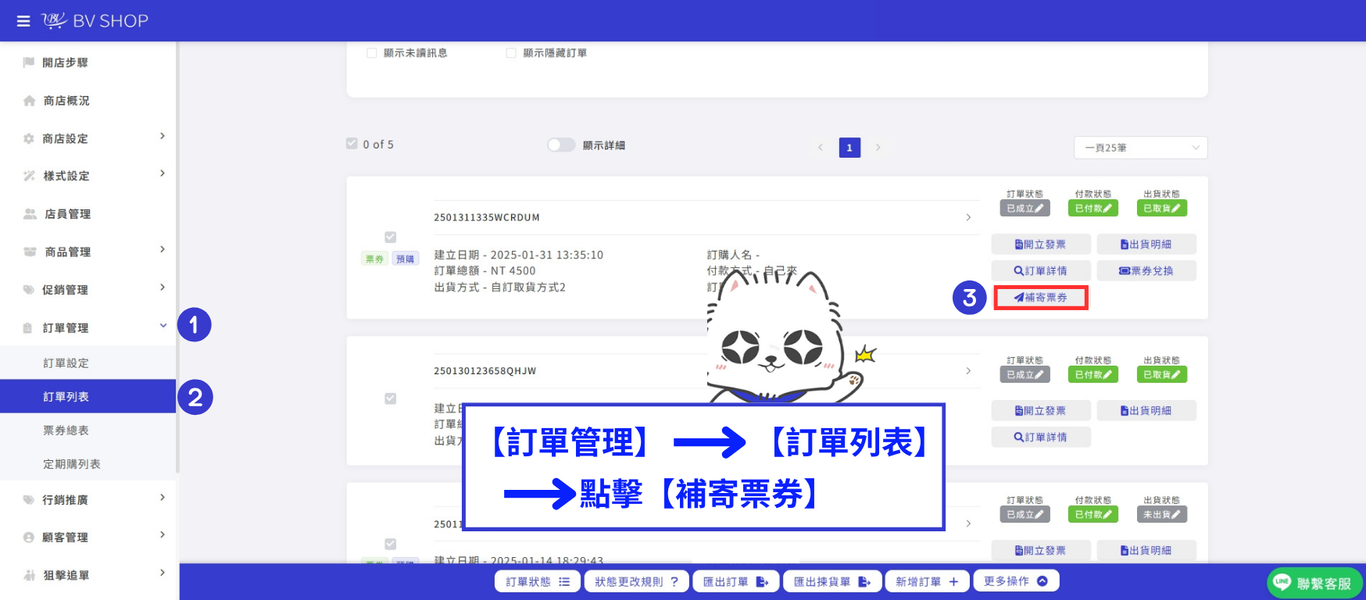This screenshot has height=600, width=1366.
Task: Turn on the 顯示詳細 switch
Action: pos(561,145)
